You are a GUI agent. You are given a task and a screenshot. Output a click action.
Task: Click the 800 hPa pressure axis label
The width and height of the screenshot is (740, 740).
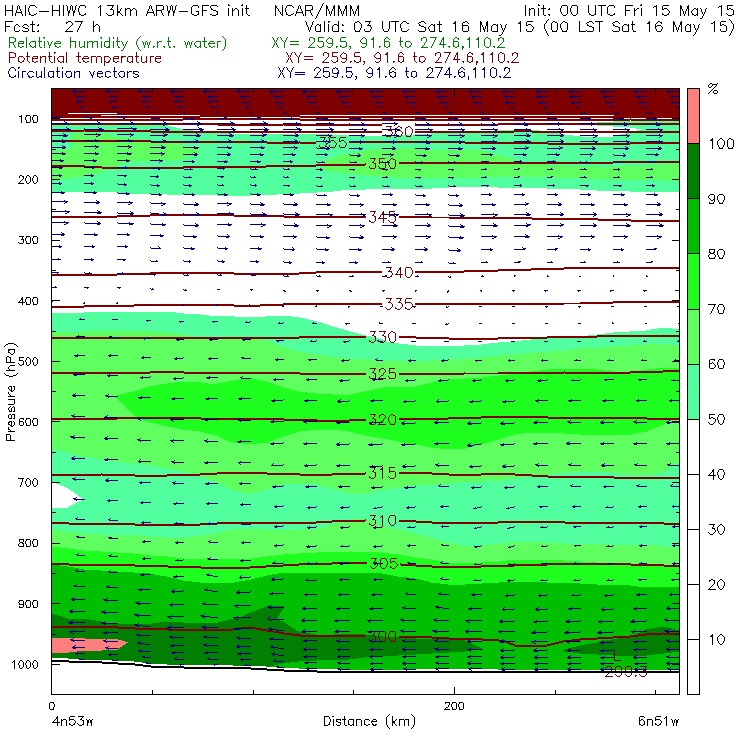pyautogui.click(x=28, y=543)
